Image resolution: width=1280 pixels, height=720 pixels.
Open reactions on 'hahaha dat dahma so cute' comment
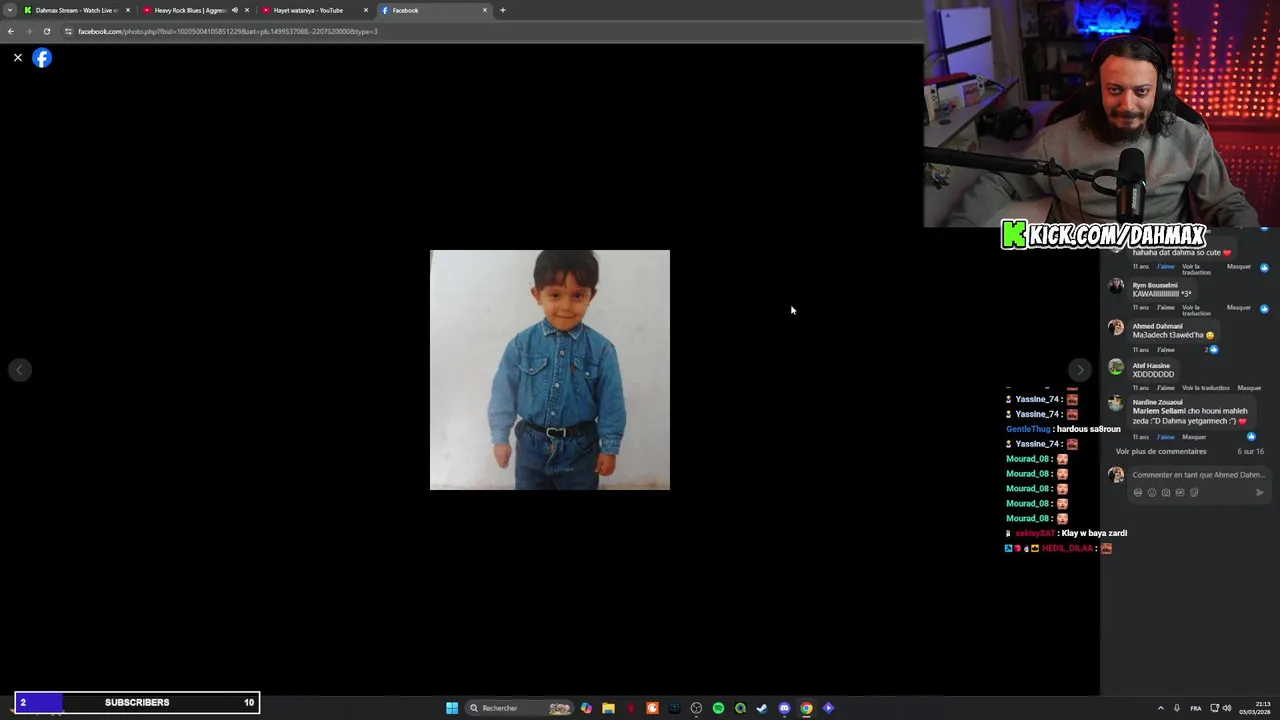coord(1264,267)
